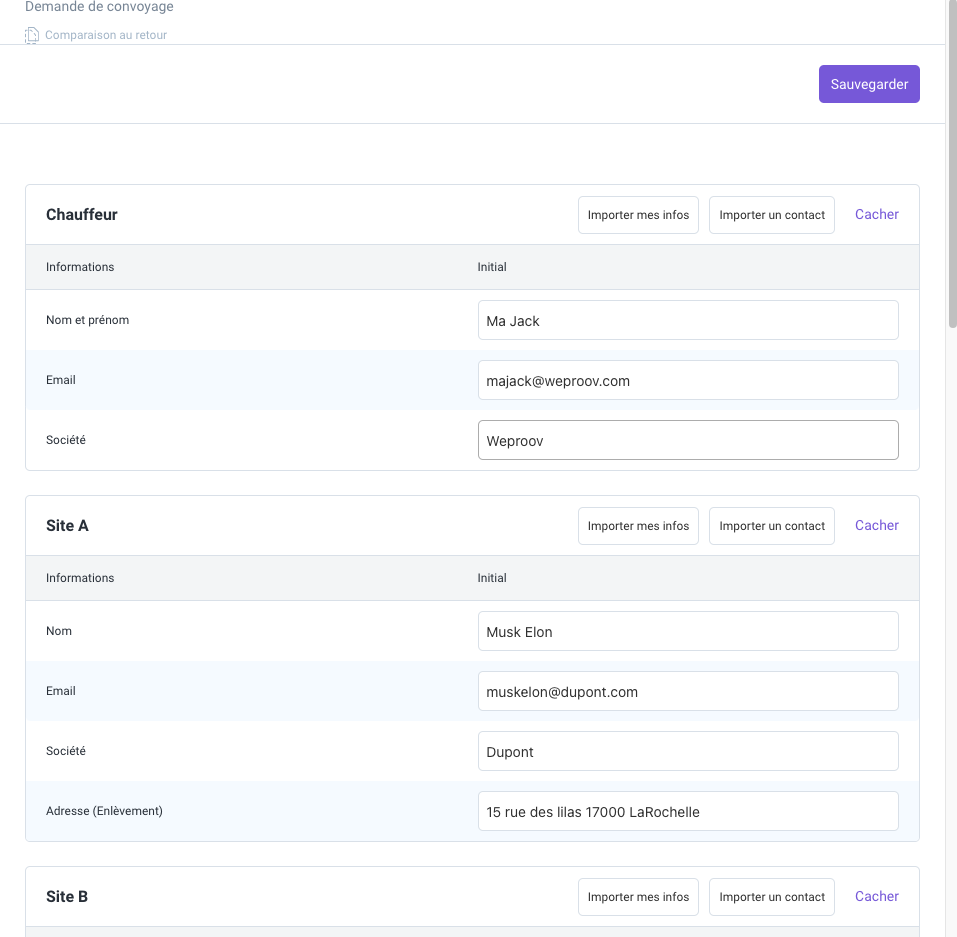957x937 pixels.
Task: Click the Chauffeur Nom et prénom field
Action: 688,321
